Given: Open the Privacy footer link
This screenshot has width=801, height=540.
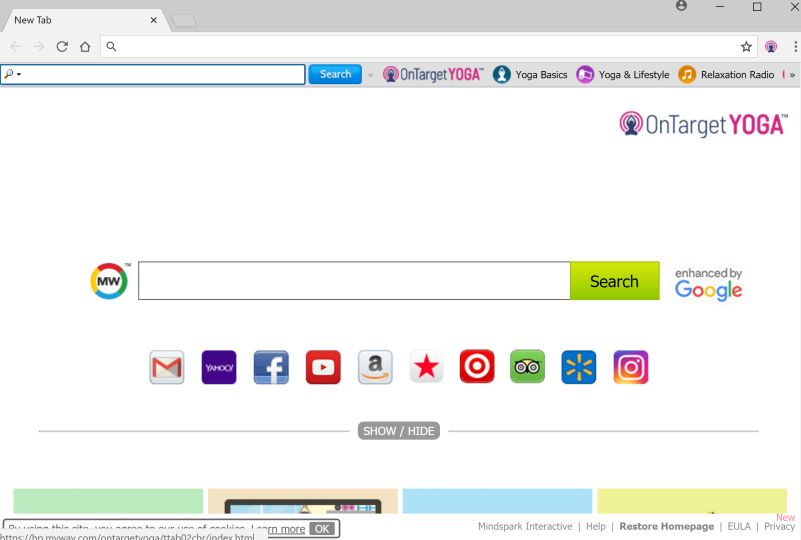Looking at the screenshot, I should [x=779, y=526].
